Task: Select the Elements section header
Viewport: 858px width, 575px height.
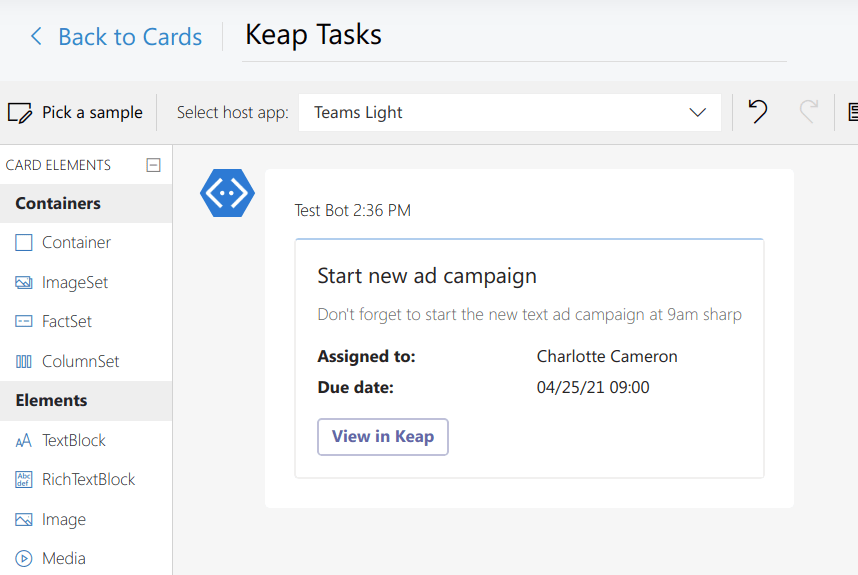Action: coord(86,400)
